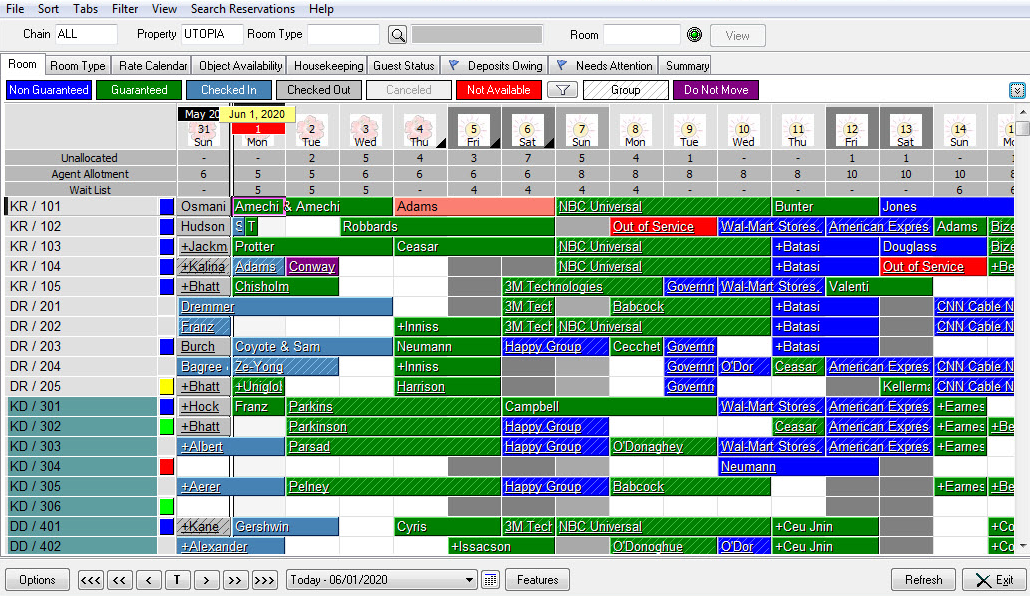The image size is (1030, 596).
Task: Click the vertical scrollbar down arrow
Action: click(1023, 547)
